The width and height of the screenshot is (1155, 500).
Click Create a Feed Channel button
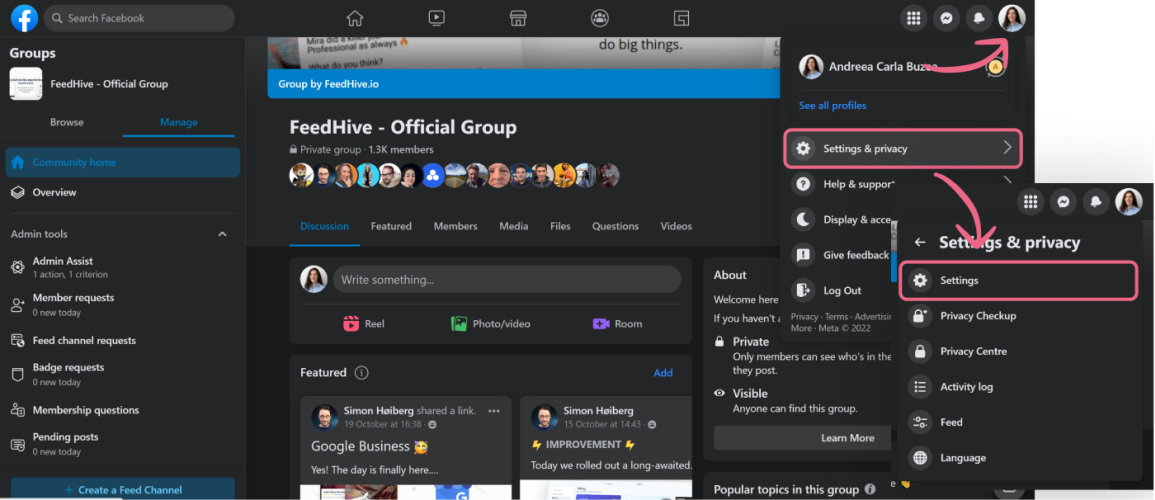pyautogui.click(x=122, y=489)
